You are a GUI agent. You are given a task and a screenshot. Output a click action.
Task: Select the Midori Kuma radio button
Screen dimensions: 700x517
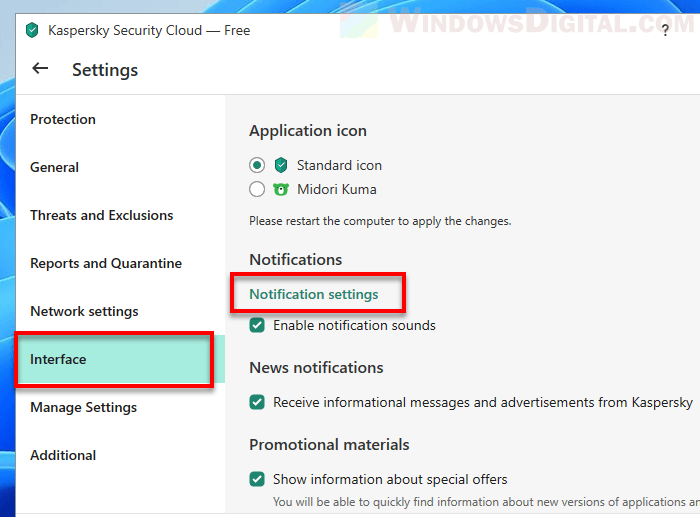point(257,189)
